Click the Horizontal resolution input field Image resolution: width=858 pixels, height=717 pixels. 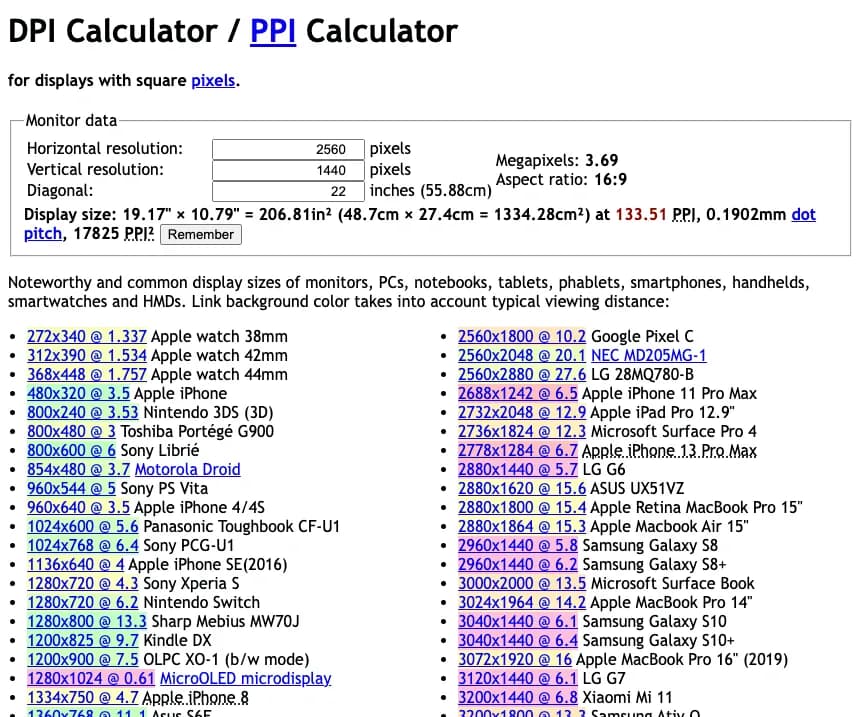tap(288, 148)
